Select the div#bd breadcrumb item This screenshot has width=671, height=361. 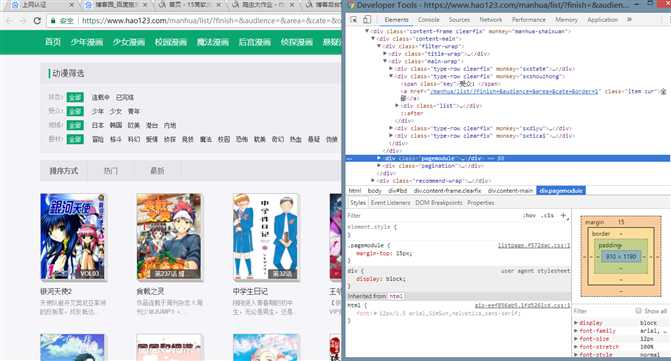[398, 191]
